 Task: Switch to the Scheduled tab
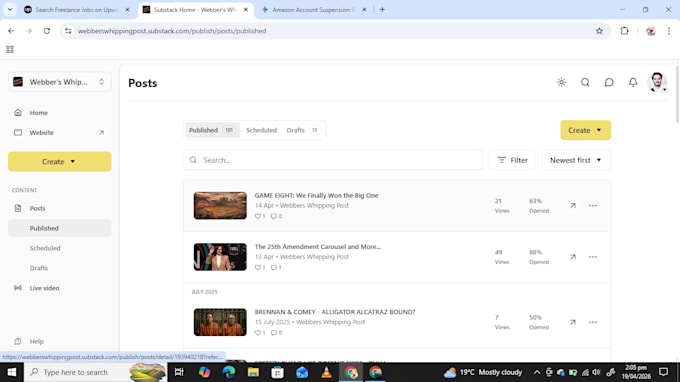coord(261,130)
